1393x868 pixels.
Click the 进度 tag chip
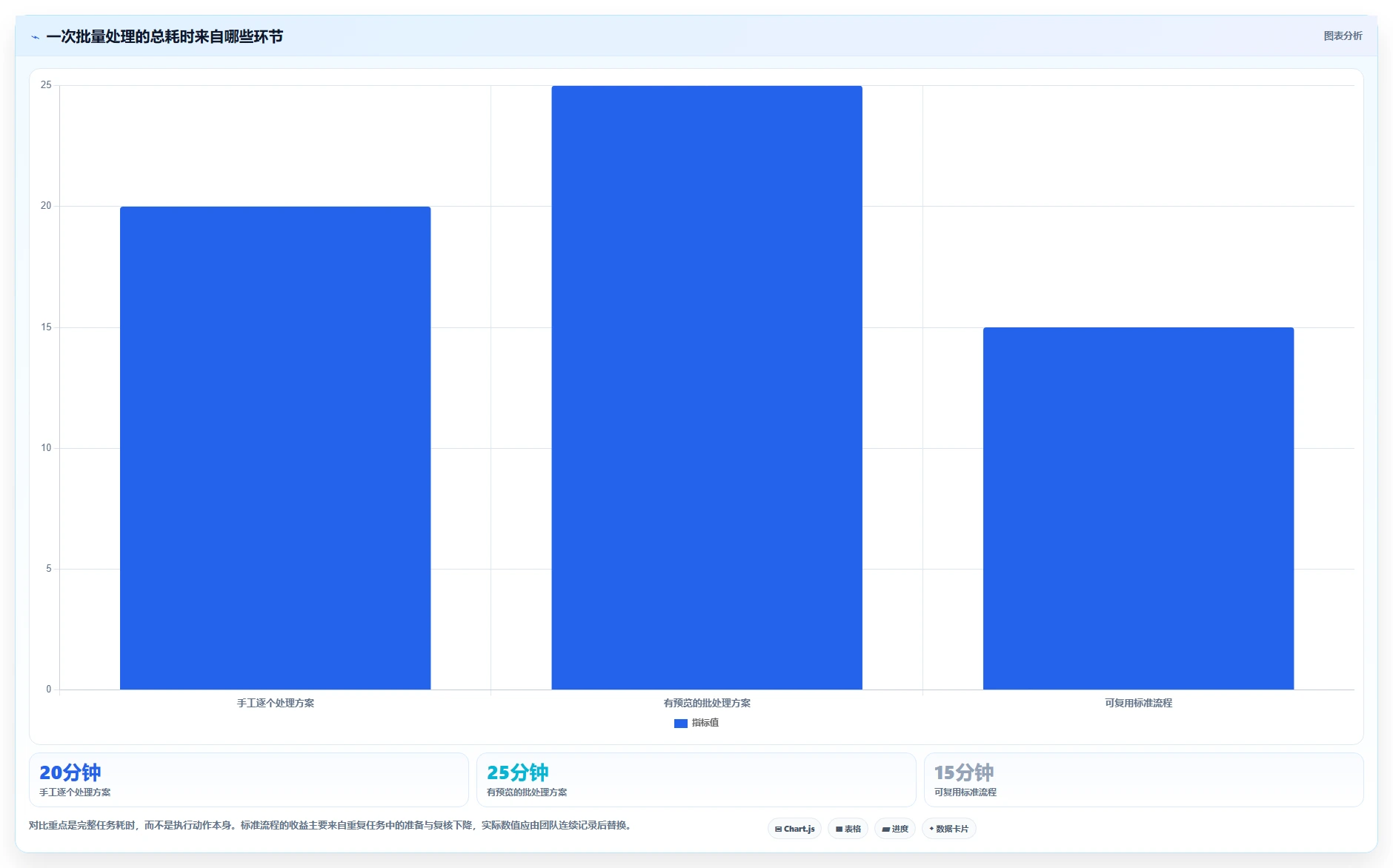point(895,829)
